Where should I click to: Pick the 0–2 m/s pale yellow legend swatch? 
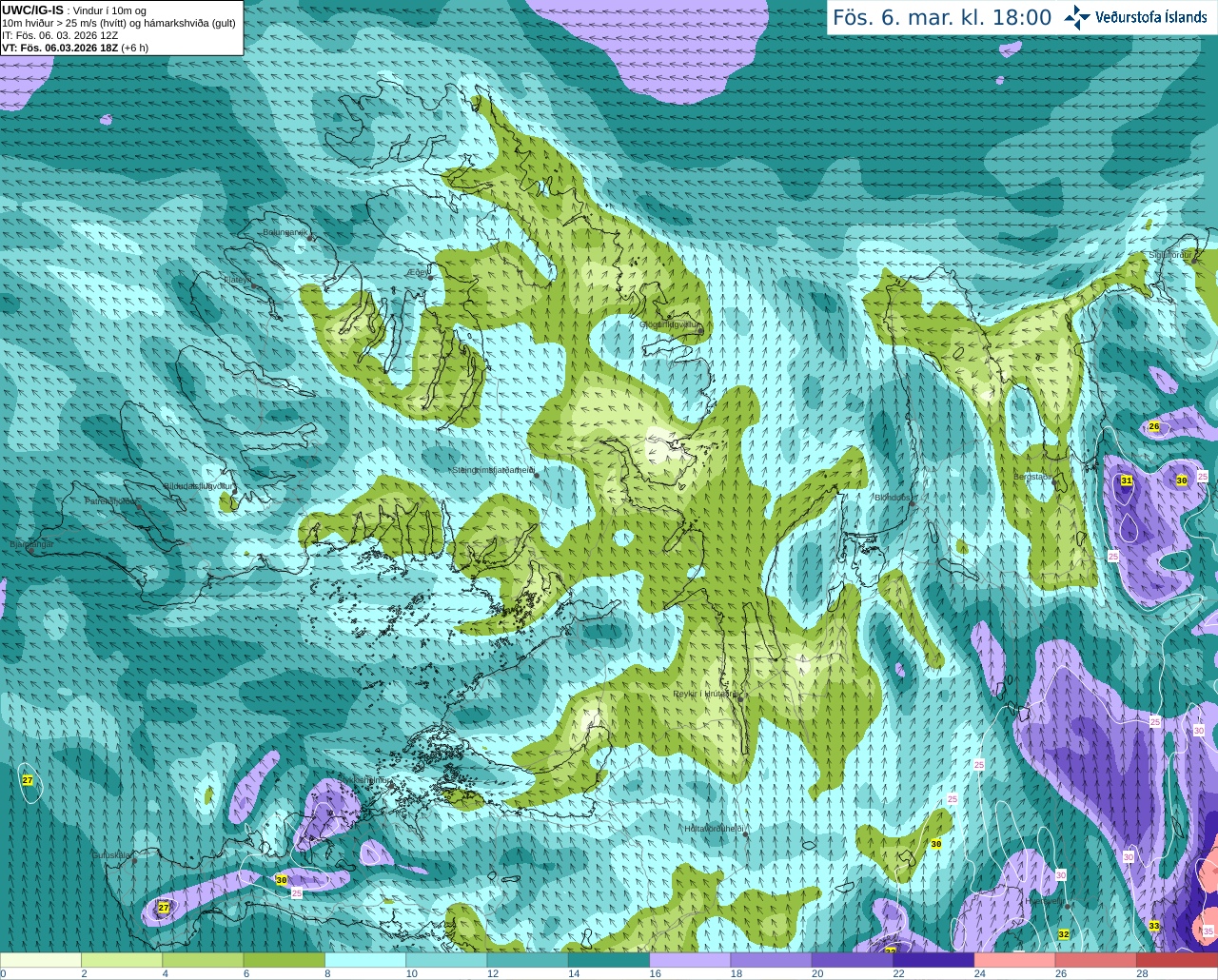pos(41,960)
